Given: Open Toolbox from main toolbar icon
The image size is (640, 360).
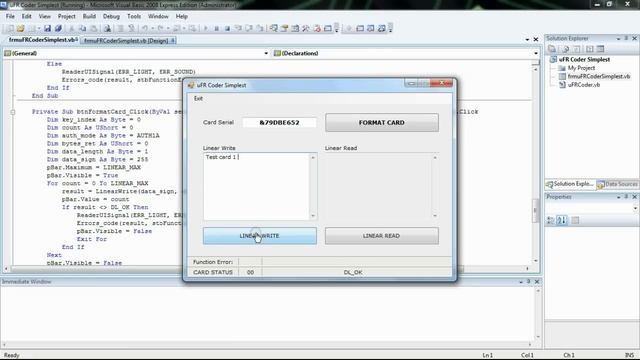Looking at the screenshot, I should coord(305,28).
